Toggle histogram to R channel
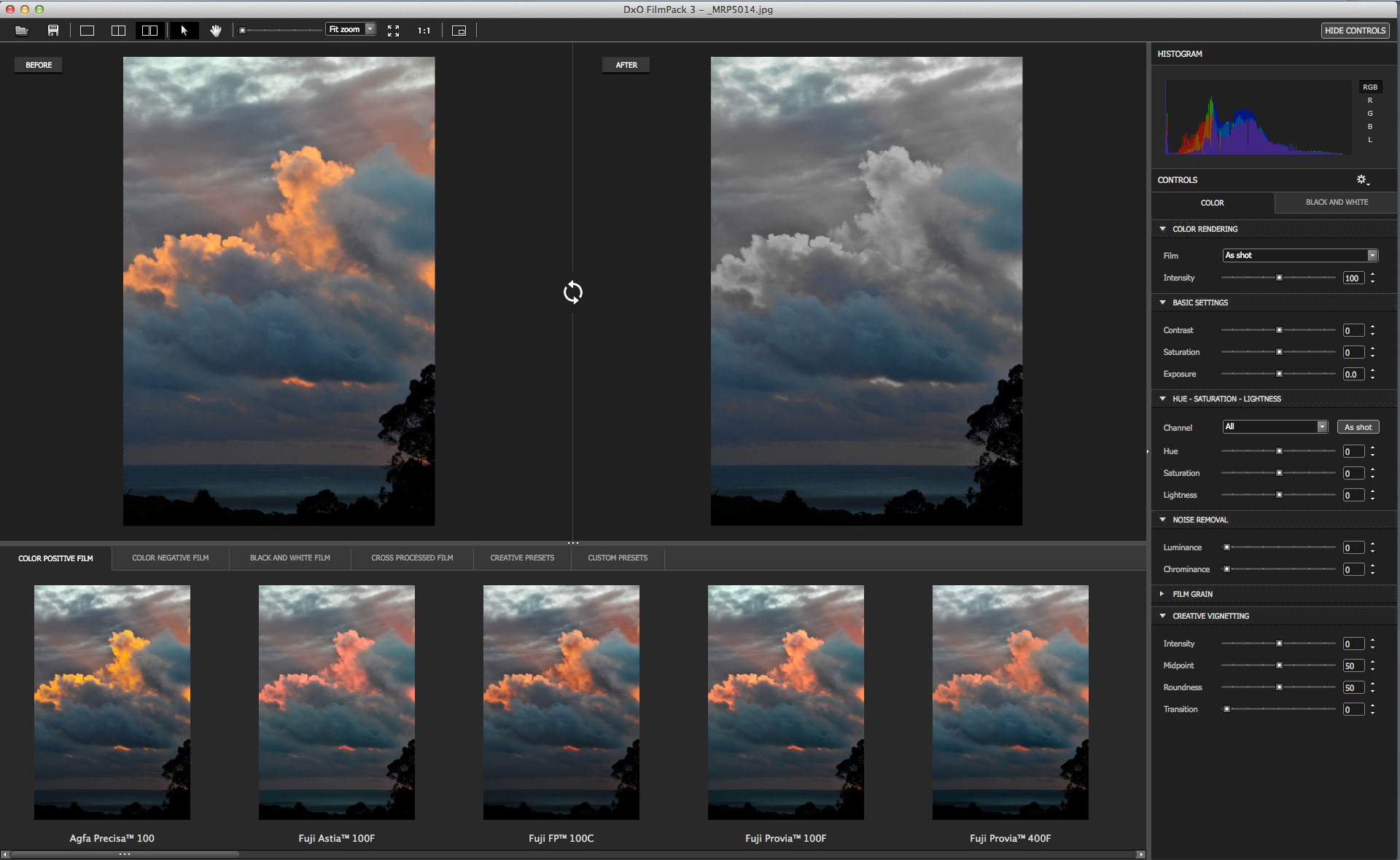This screenshot has width=1400, height=860. (x=1370, y=101)
